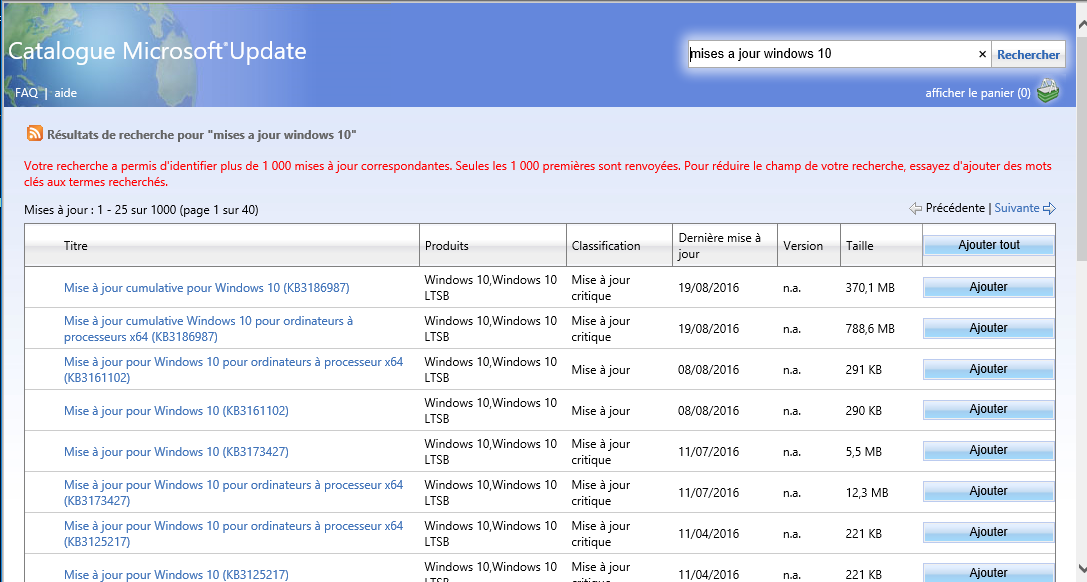Click Ajouter for the 788,6 MB update
This screenshot has width=1087, height=582.
tap(989, 328)
